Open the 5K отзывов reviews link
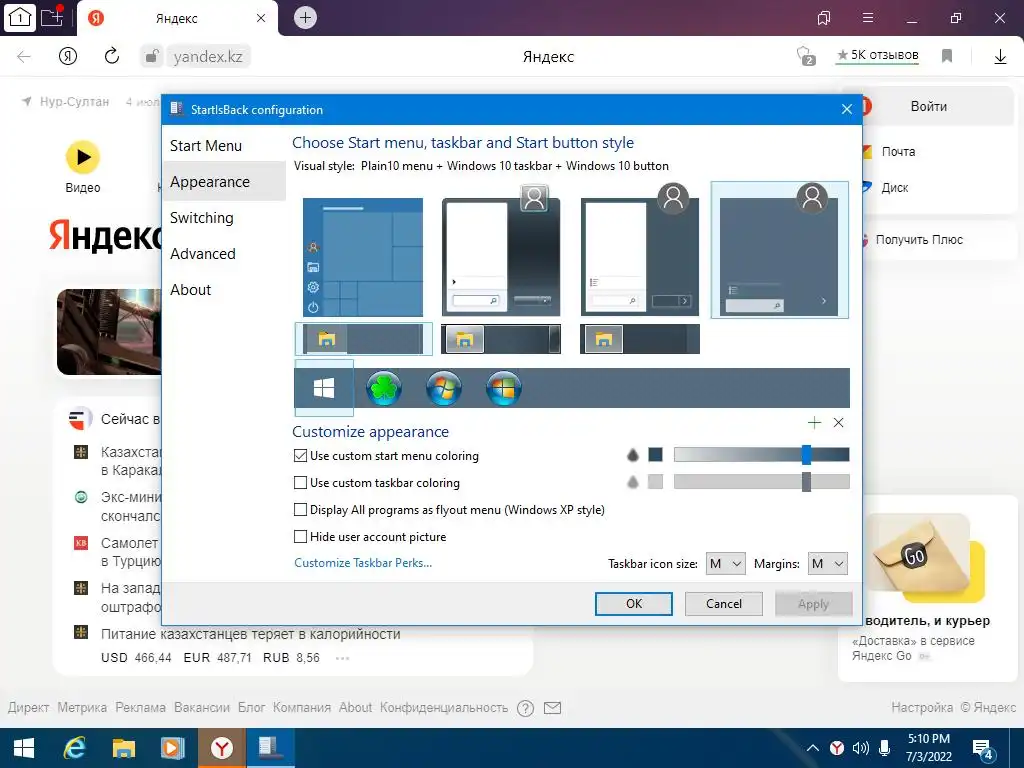Screen dimensions: 1024x768 (878, 56)
